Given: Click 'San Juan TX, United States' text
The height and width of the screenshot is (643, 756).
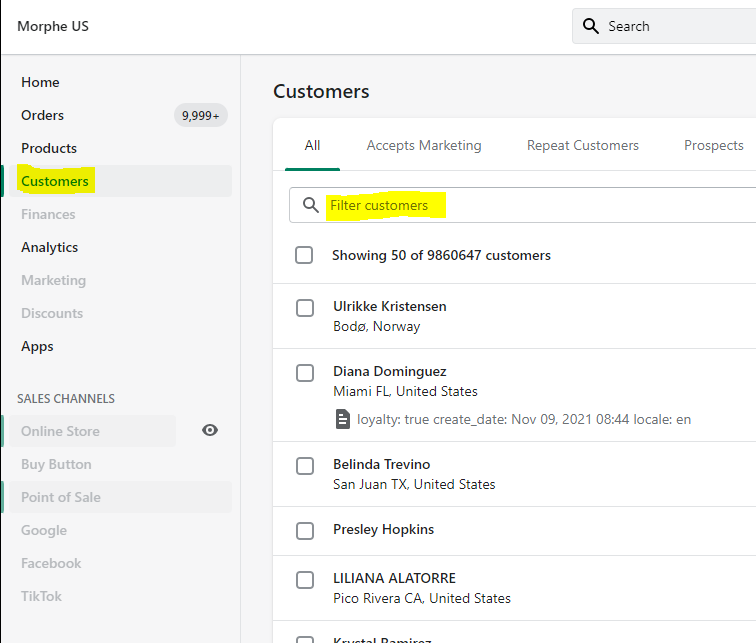Looking at the screenshot, I should tap(414, 484).
